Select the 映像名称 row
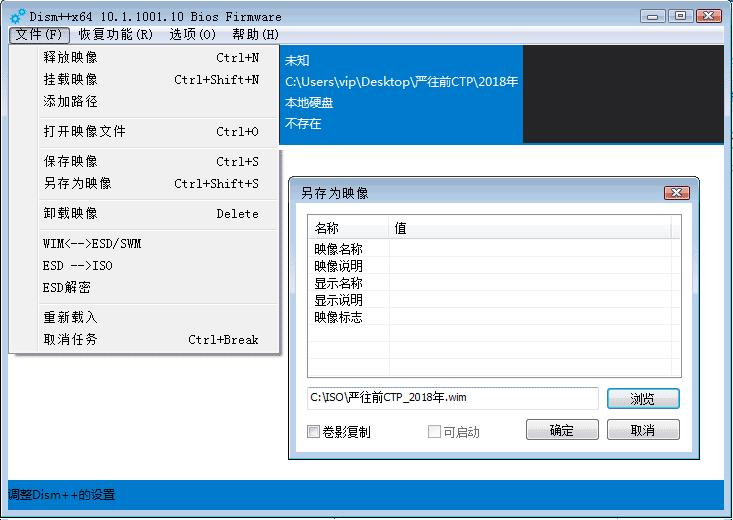The width and height of the screenshot is (733, 520). tap(494, 249)
